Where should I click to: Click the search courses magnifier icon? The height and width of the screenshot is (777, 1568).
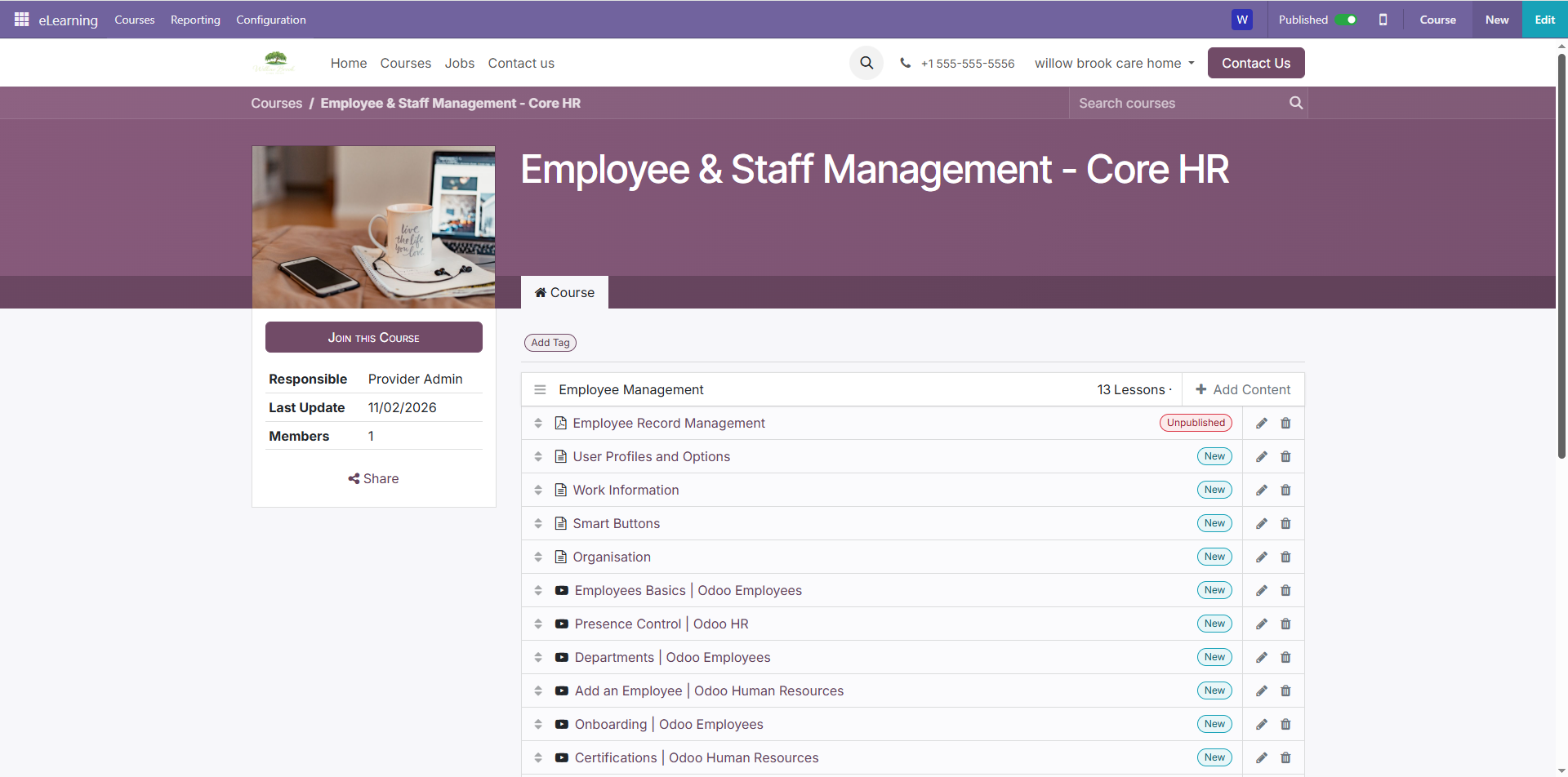coord(1295,103)
